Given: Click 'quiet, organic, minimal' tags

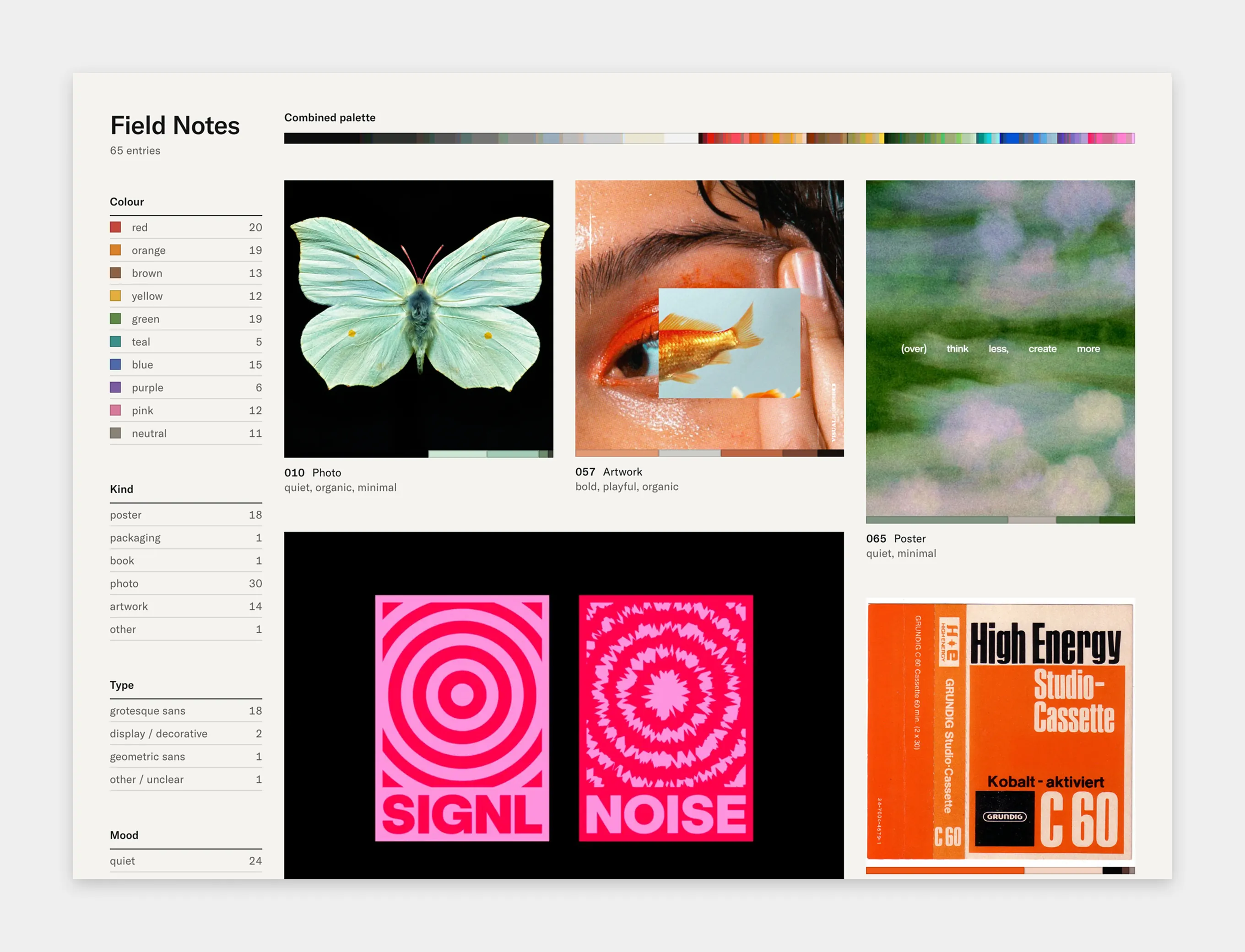Looking at the screenshot, I should [340, 487].
